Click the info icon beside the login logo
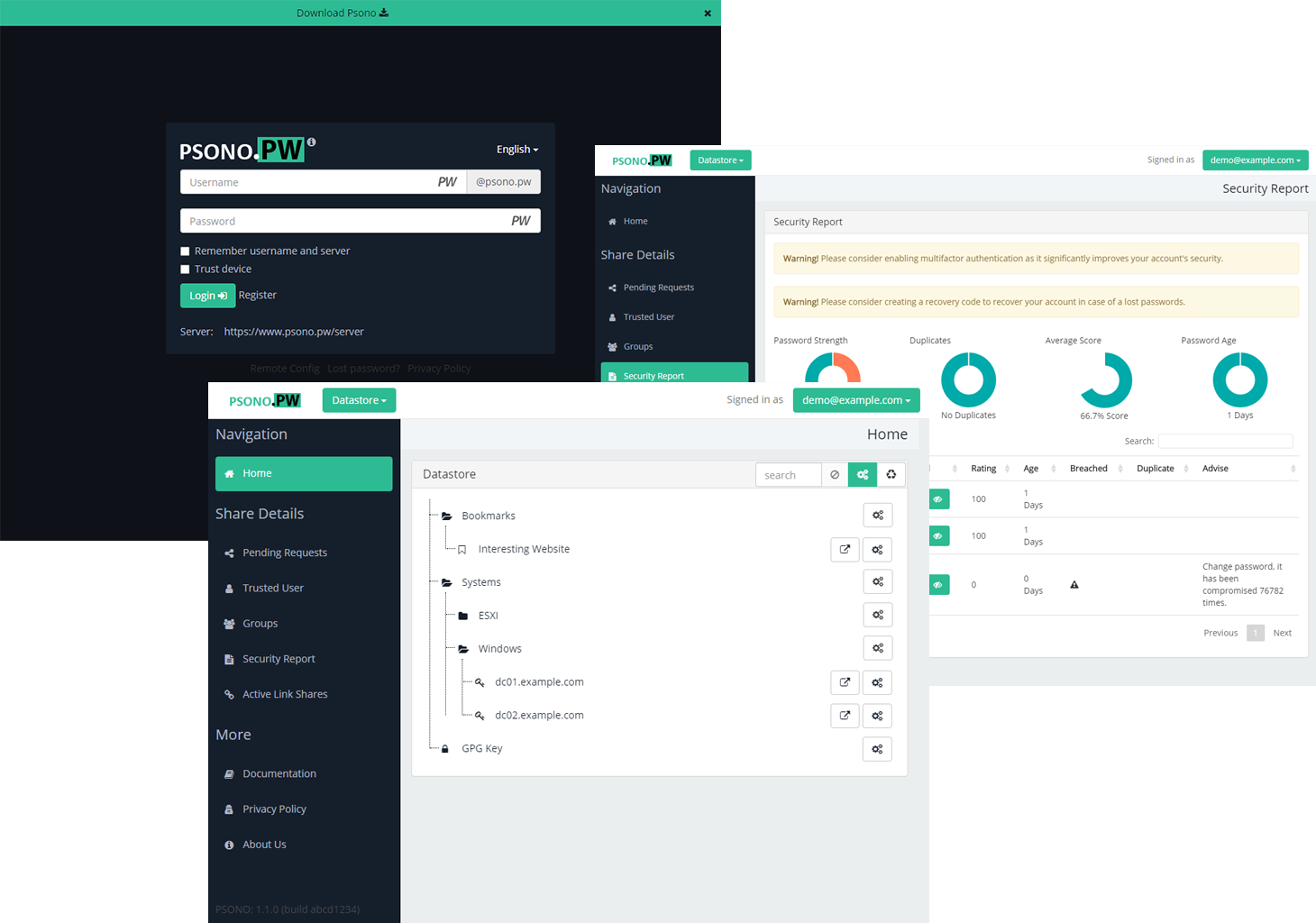 (311, 142)
